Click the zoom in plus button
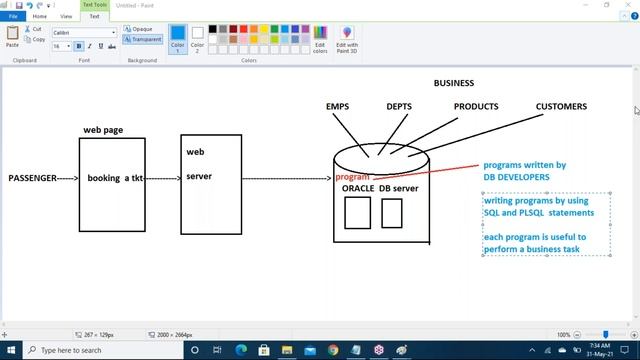The width and height of the screenshot is (640, 360). (x=634, y=335)
